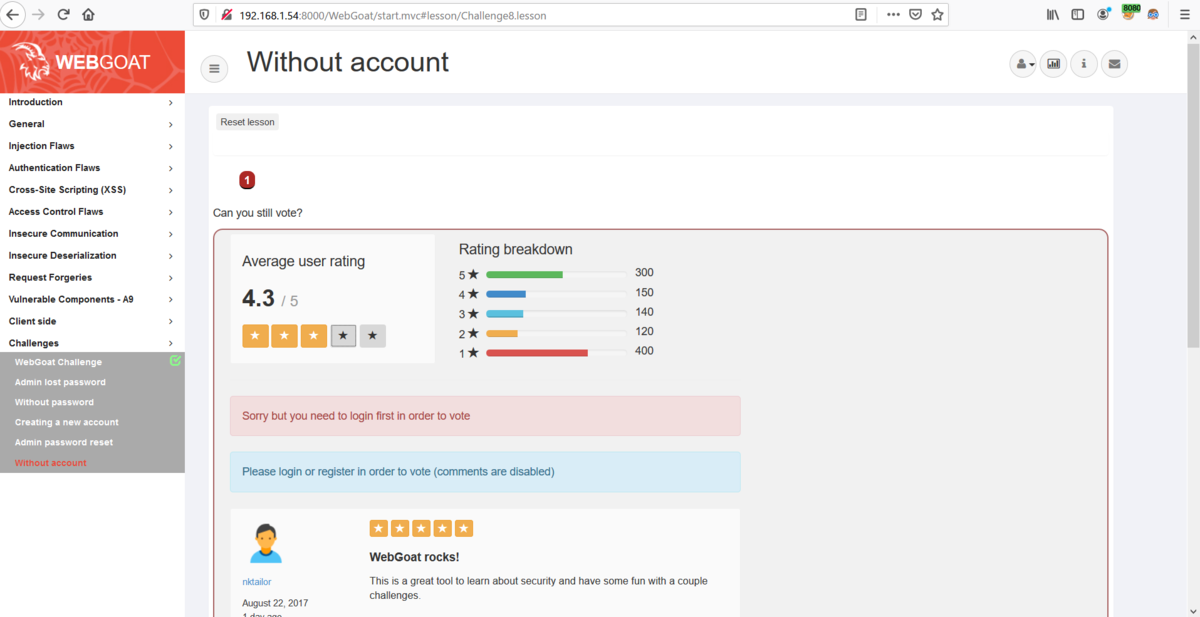
Task: Reload the page
Action: coord(64,15)
